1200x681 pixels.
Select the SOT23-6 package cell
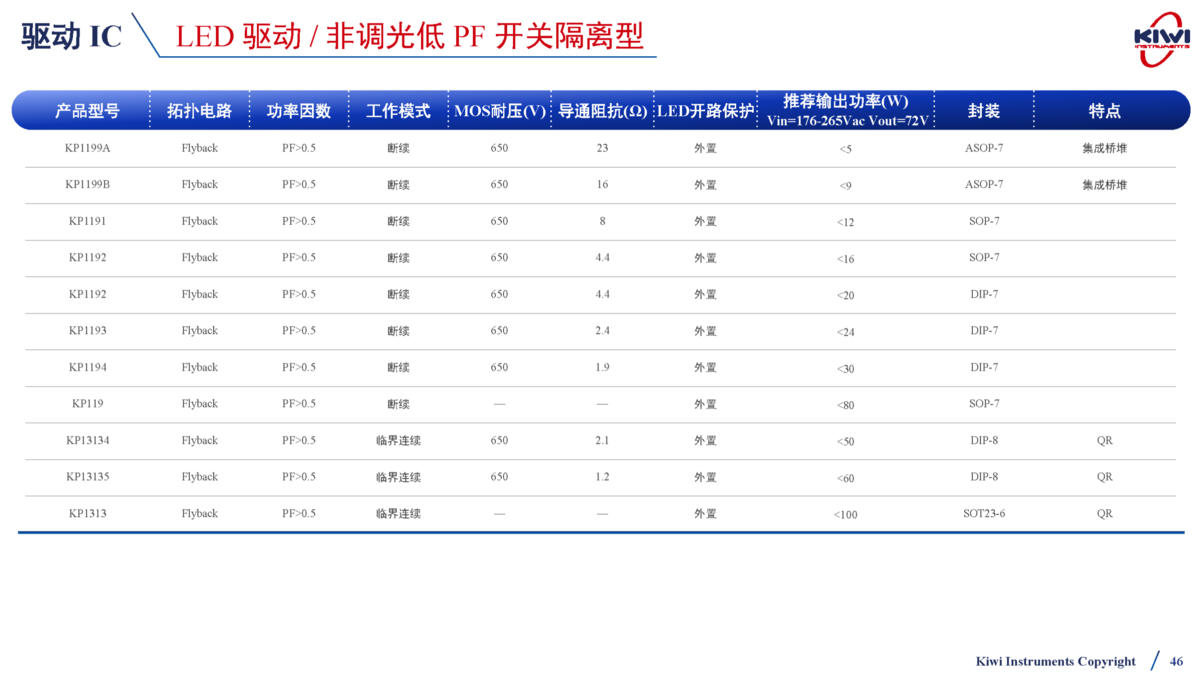(983, 514)
